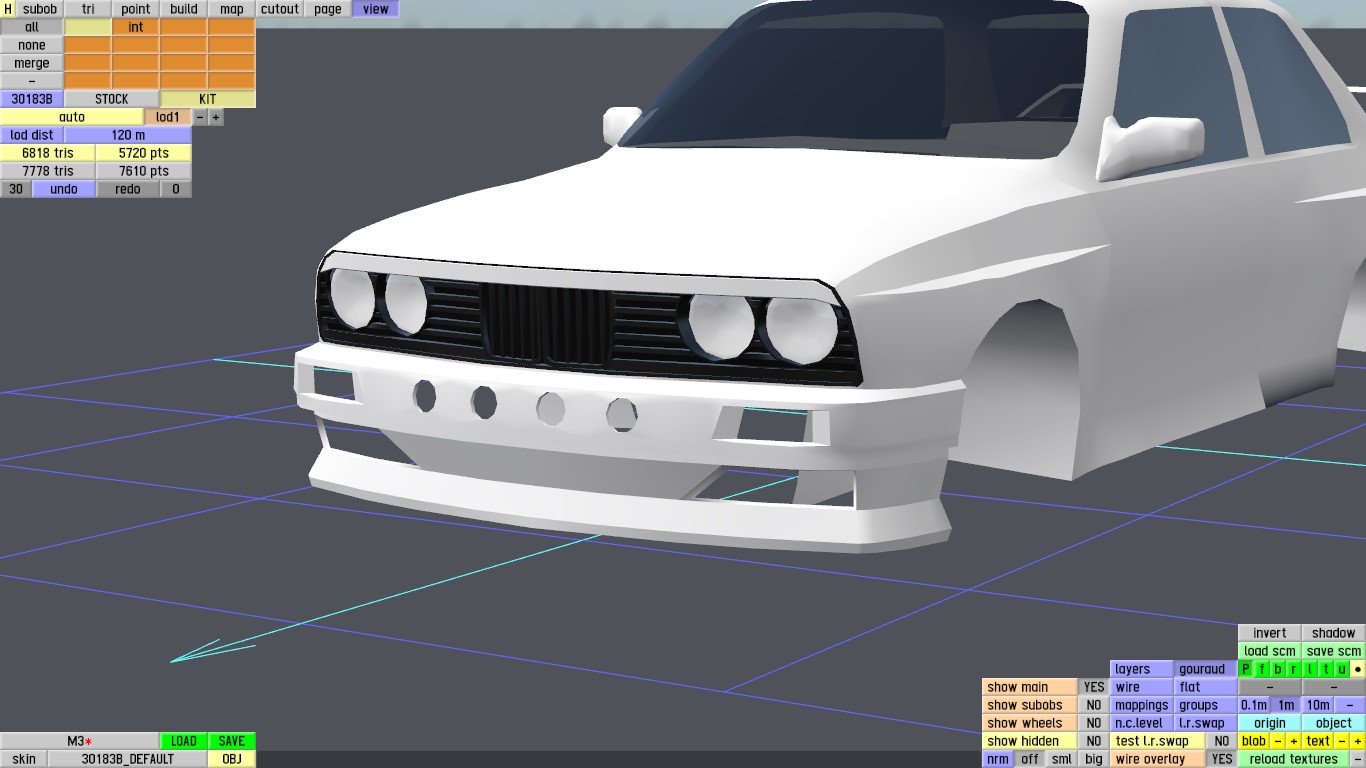
Task: Open the tri tab
Action: click(x=88, y=9)
